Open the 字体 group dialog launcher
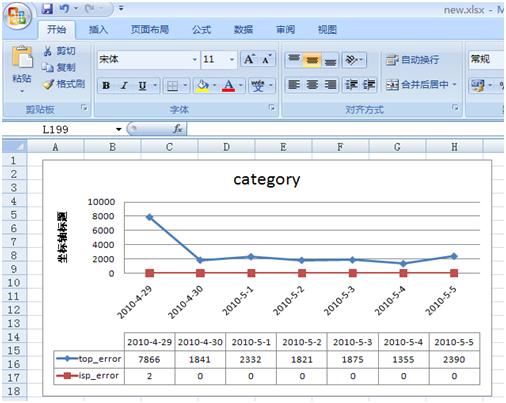 pyautogui.click(x=272, y=107)
